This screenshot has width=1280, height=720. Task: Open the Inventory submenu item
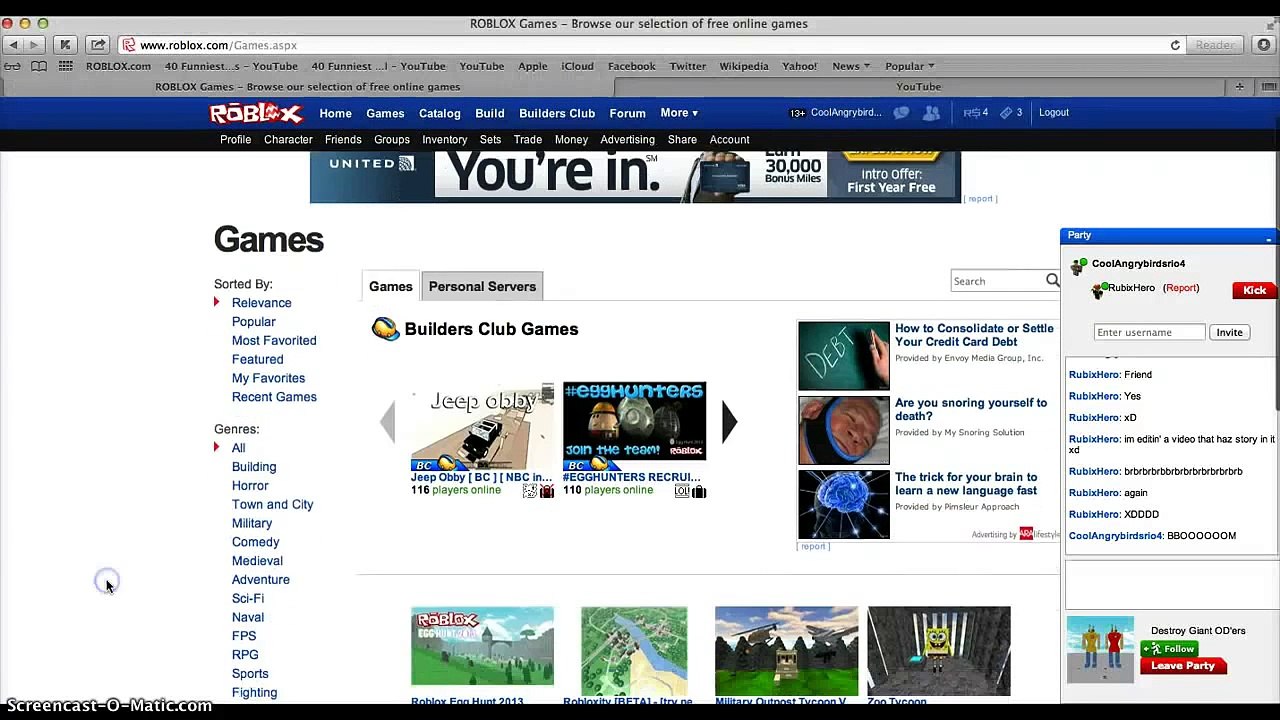point(444,140)
